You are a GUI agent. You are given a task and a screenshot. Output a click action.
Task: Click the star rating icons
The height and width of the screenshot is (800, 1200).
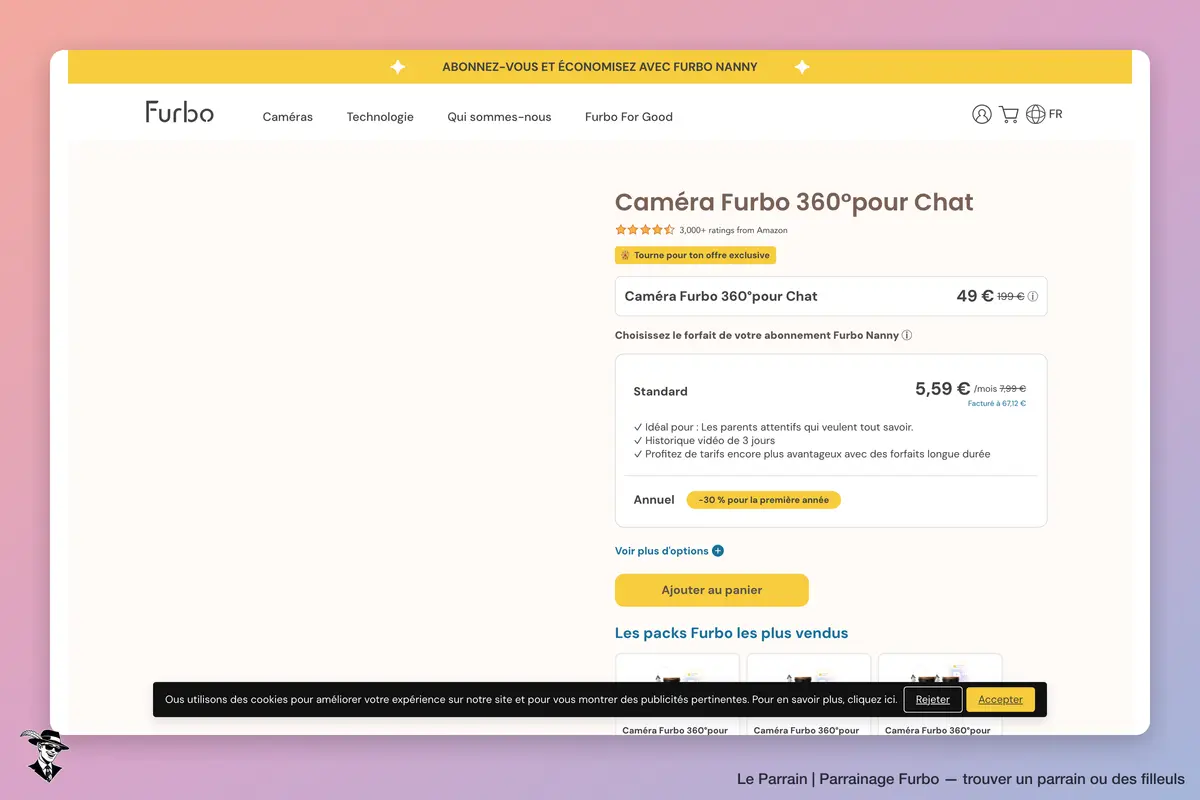645,230
